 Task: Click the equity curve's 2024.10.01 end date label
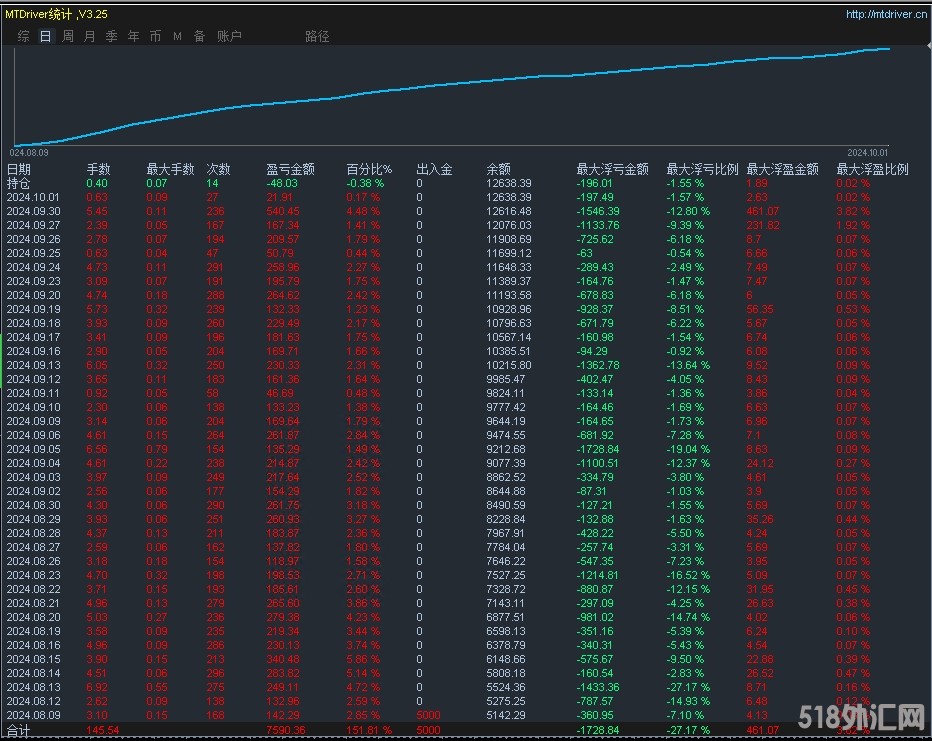click(867, 152)
